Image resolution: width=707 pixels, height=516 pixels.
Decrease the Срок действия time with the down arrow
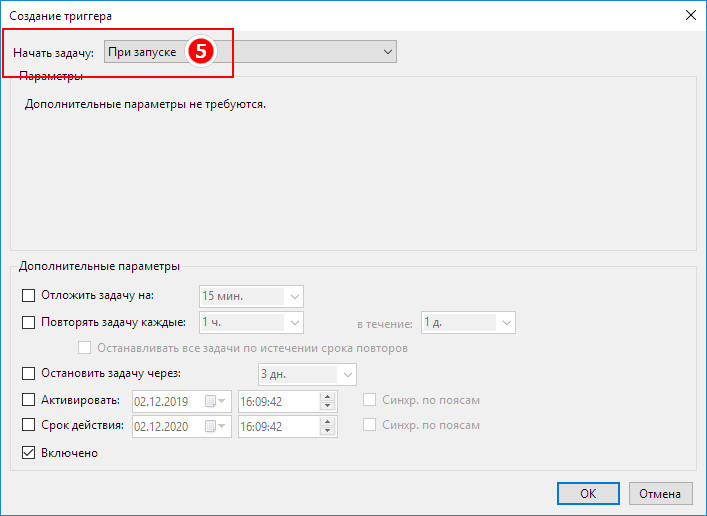(x=328, y=432)
